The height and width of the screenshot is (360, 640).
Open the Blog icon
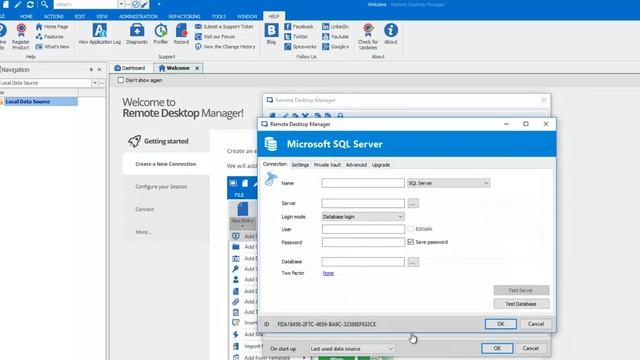click(x=271, y=34)
